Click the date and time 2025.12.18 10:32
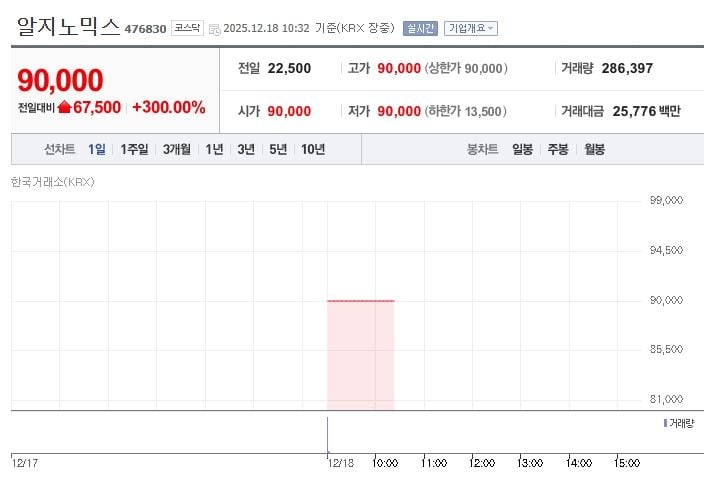Viewport: 704px width, 492px height. [266, 28]
